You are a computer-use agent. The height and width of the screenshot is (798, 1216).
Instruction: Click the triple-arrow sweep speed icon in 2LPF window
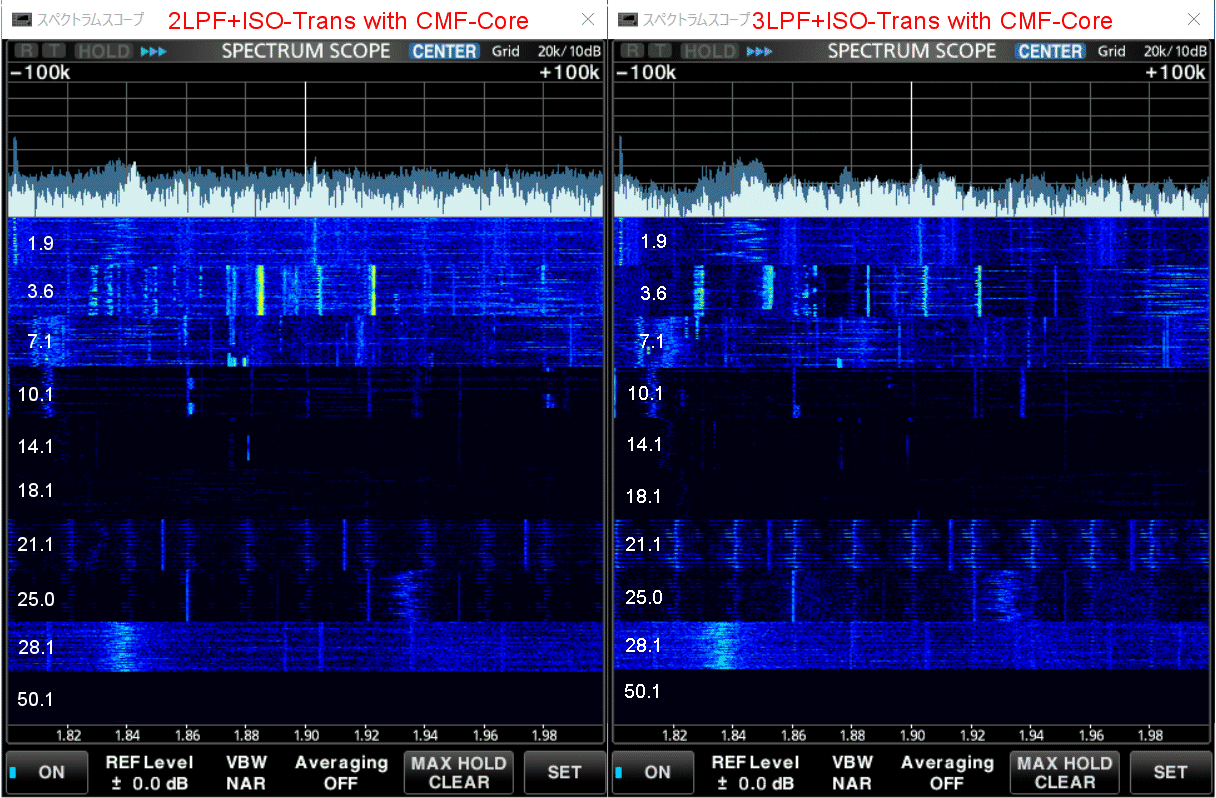(x=153, y=52)
